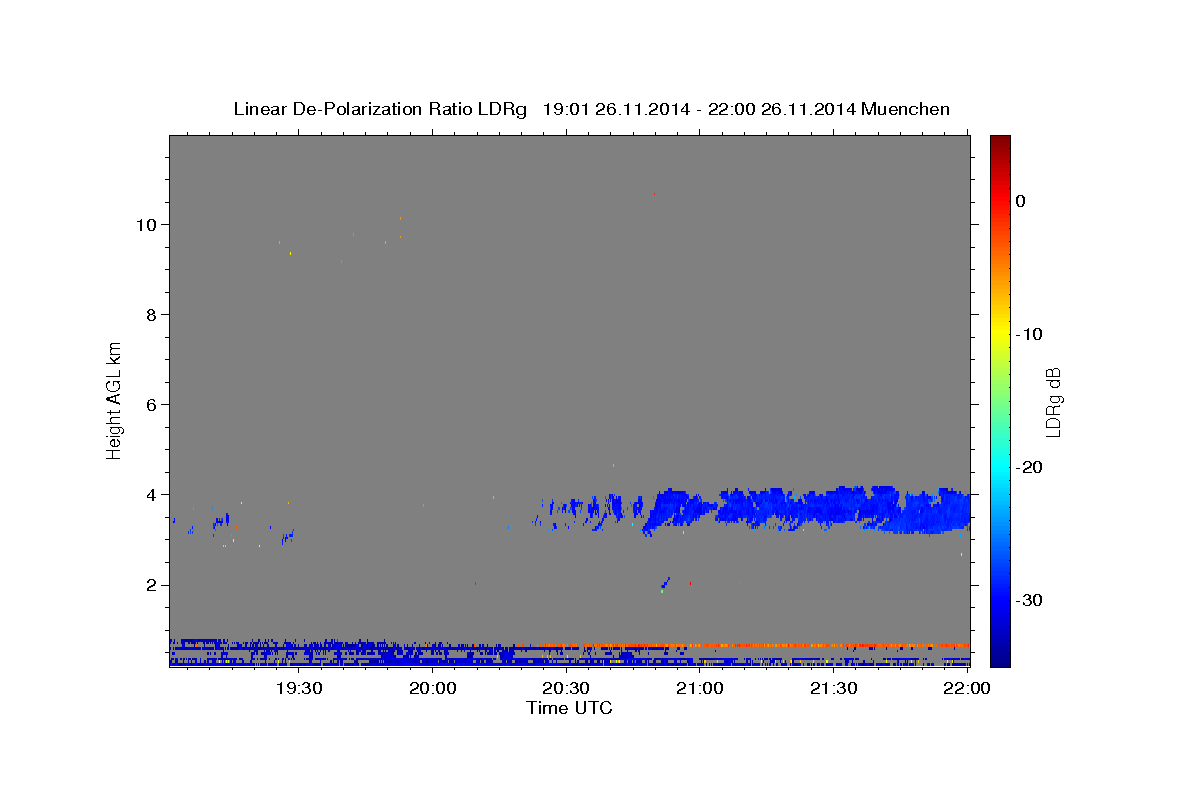Click the 19:30 time tick label
This screenshot has height=800, width=1200.
click(298, 689)
